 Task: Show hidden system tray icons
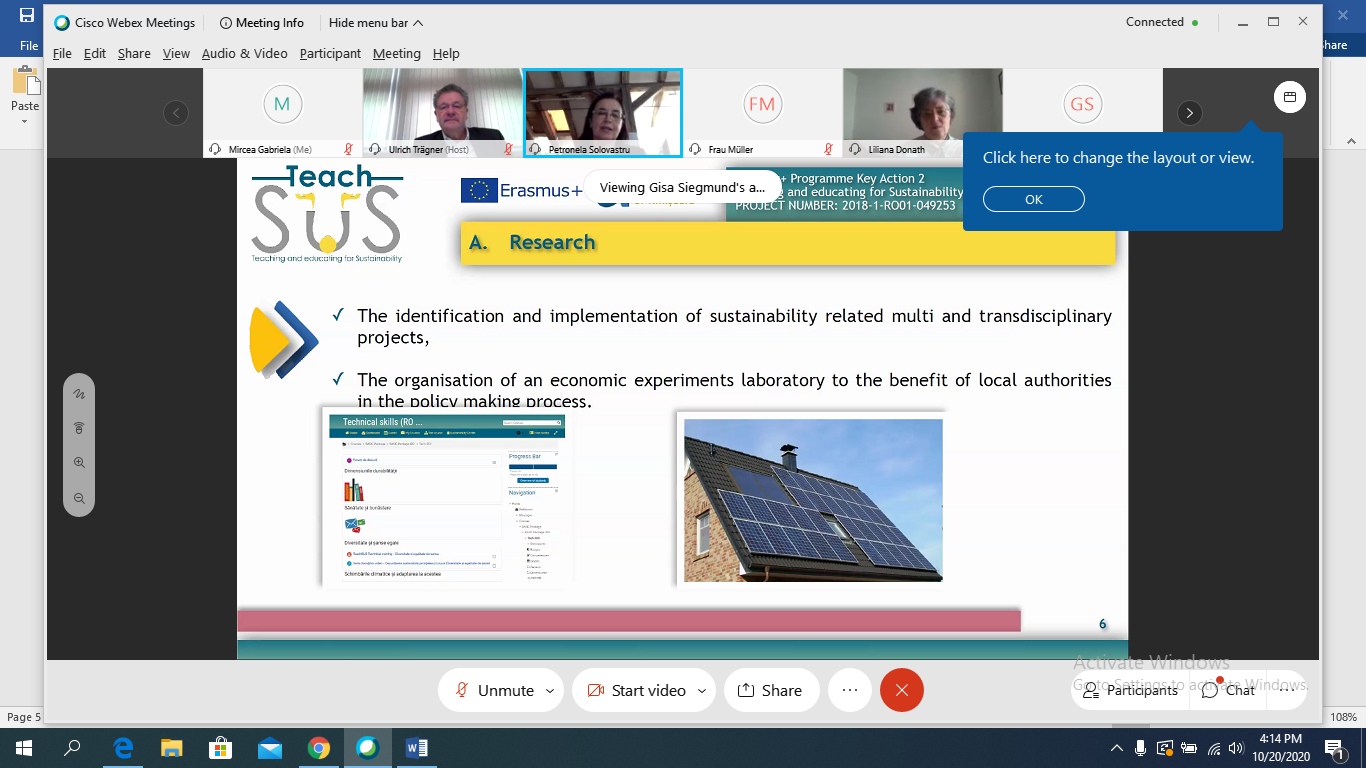pyautogui.click(x=1117, y=748)
